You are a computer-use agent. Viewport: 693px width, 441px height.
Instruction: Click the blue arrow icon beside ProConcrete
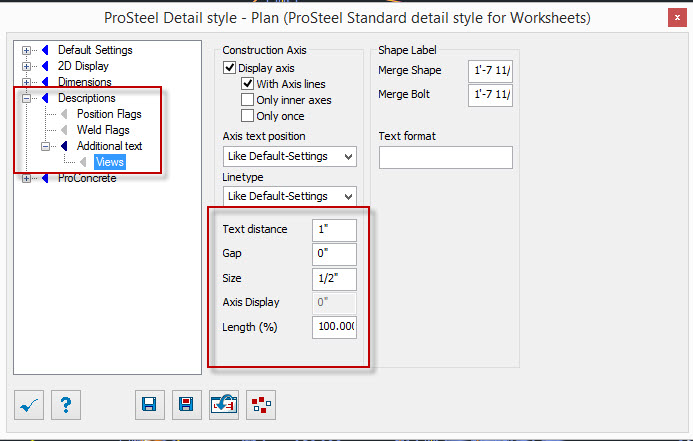tap(45, 178)
